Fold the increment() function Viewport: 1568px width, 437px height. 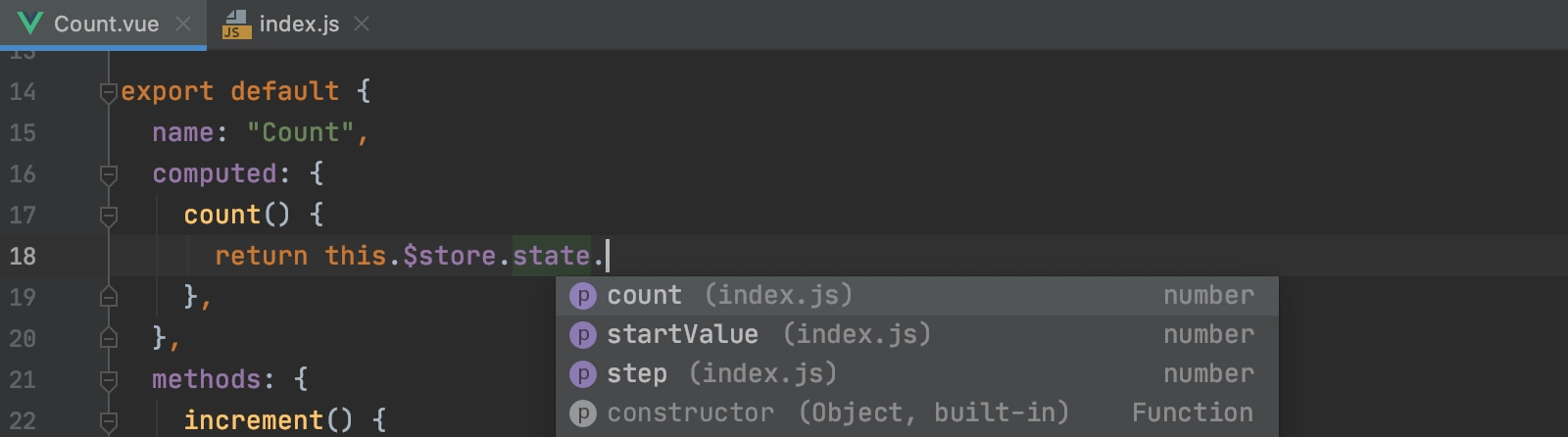(109, 421)
